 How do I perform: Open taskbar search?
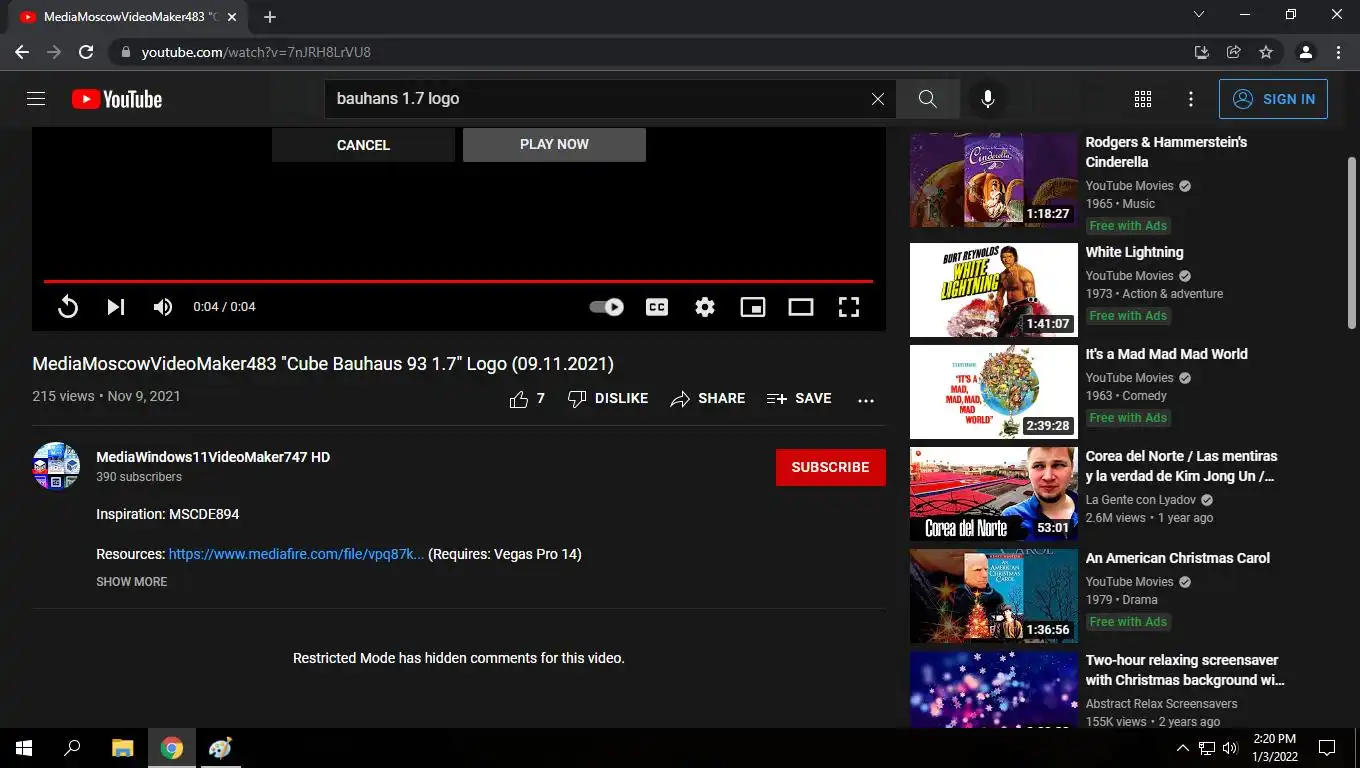point(72,748)
